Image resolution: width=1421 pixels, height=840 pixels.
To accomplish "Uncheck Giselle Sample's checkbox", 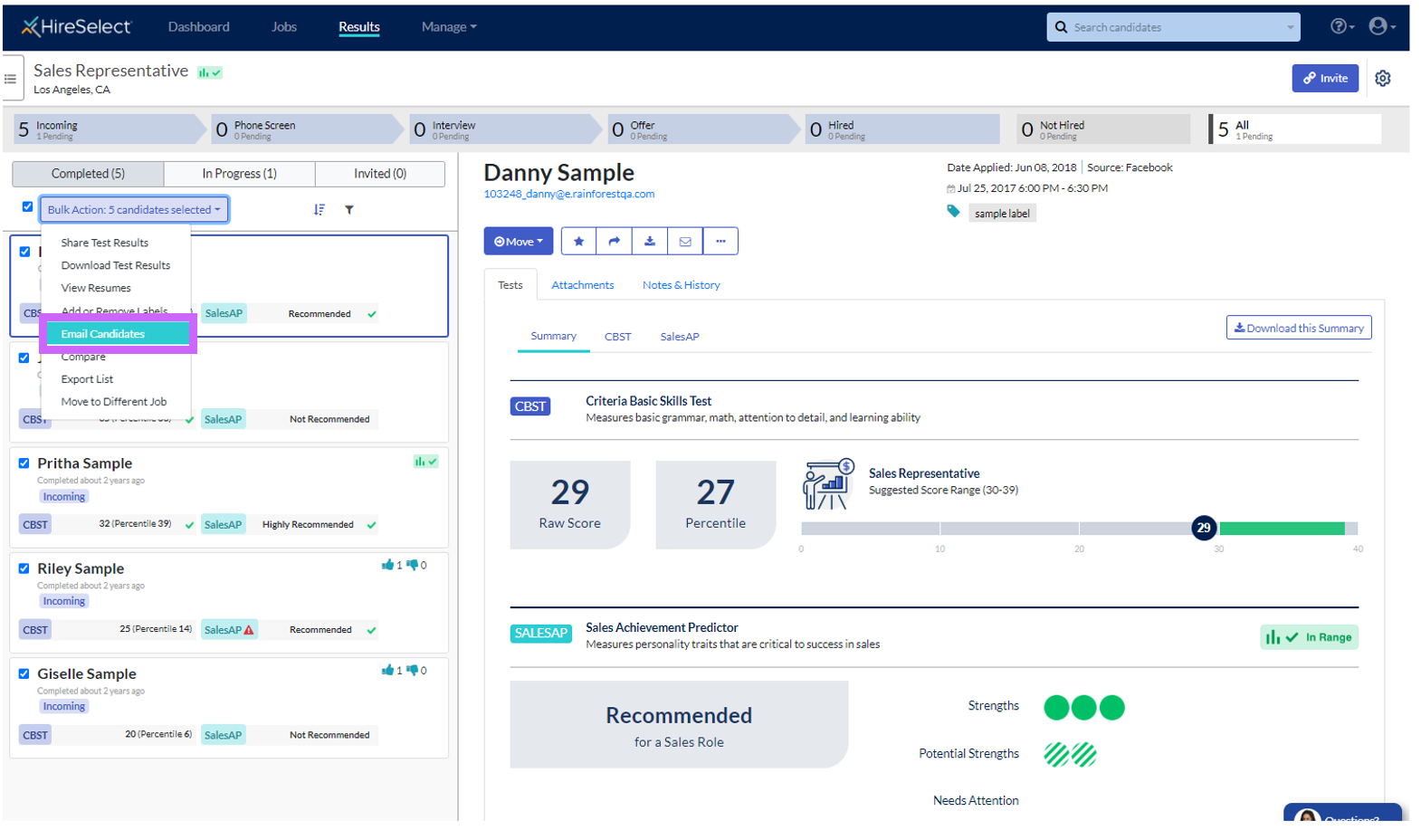I will 24,673.
